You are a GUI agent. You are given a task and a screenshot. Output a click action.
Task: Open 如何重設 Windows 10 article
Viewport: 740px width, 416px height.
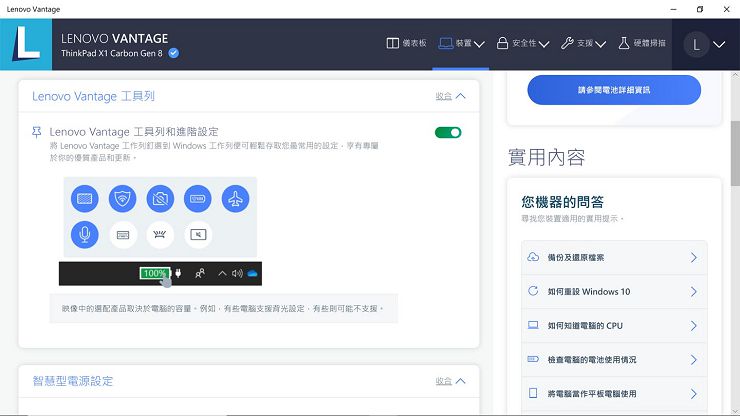pyautogui.click(x=614, y=291)
